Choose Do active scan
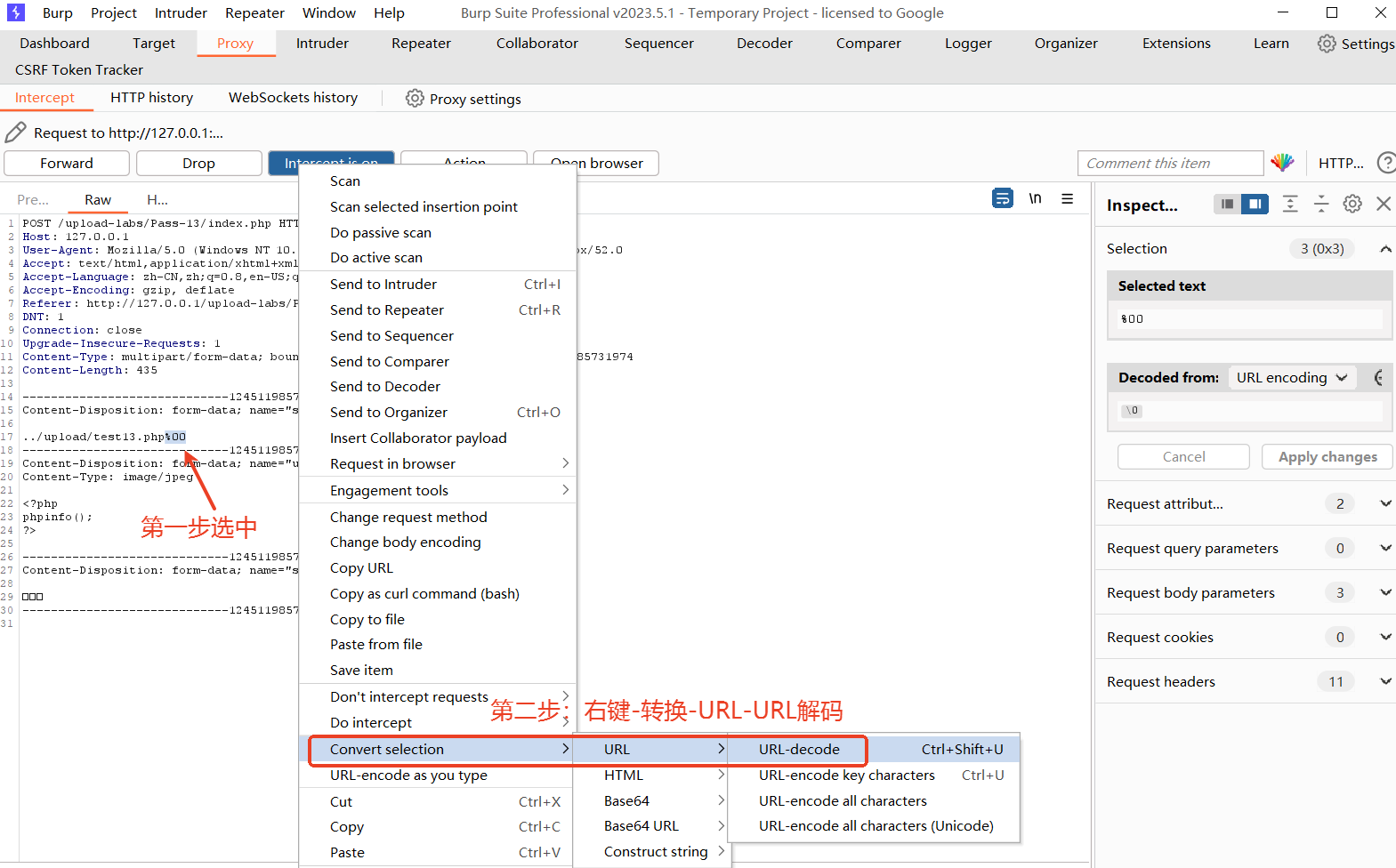Image resolution: width=1396 pixels, height=868 pixels. 438,257
